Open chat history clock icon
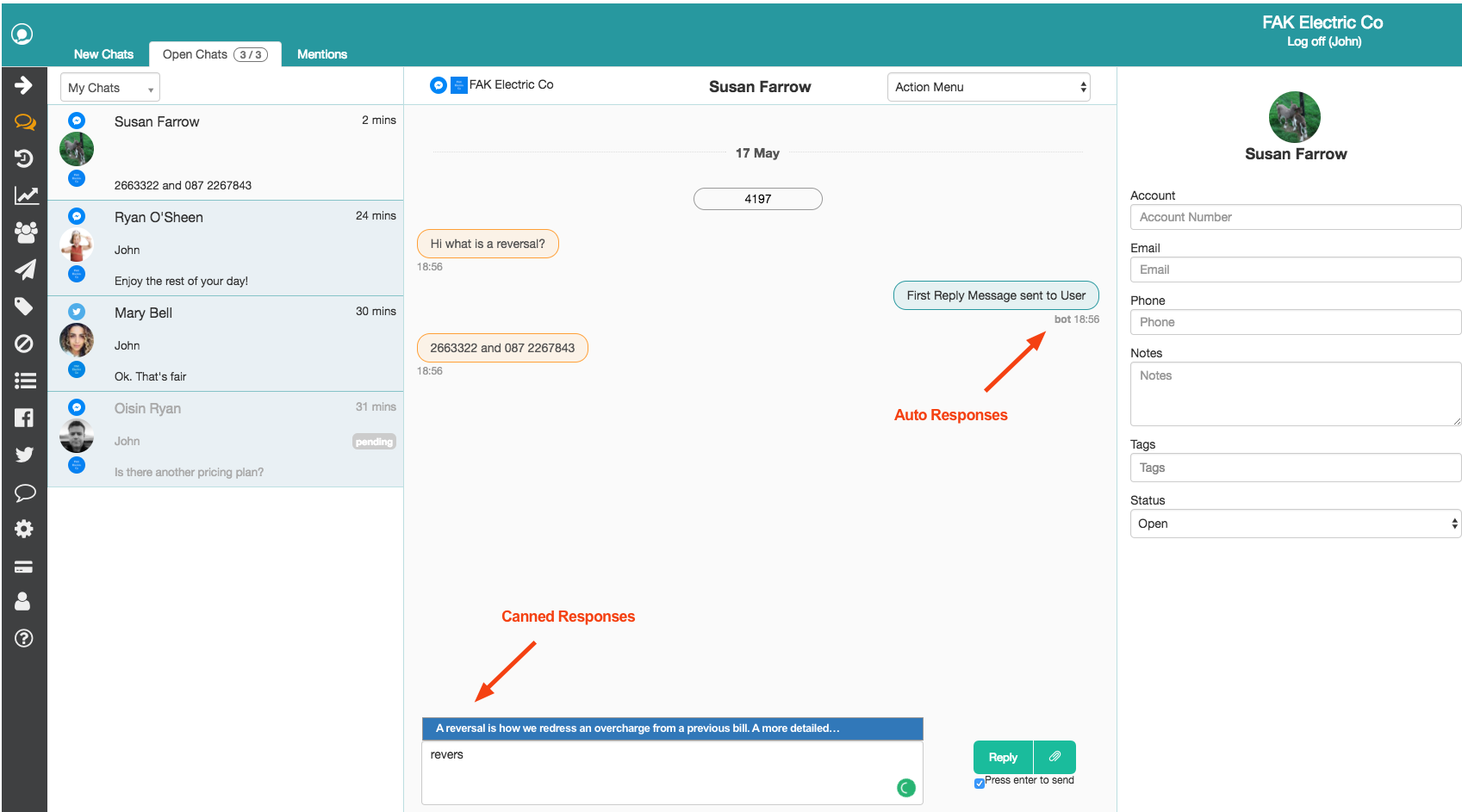 (24, 158)
